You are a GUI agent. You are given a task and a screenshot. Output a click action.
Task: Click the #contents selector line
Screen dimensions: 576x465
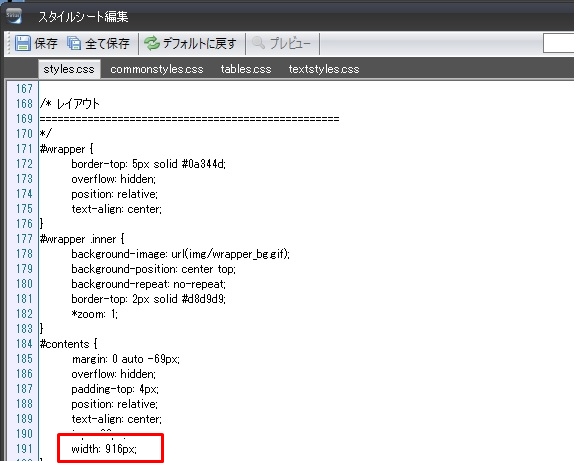(68, 344)
